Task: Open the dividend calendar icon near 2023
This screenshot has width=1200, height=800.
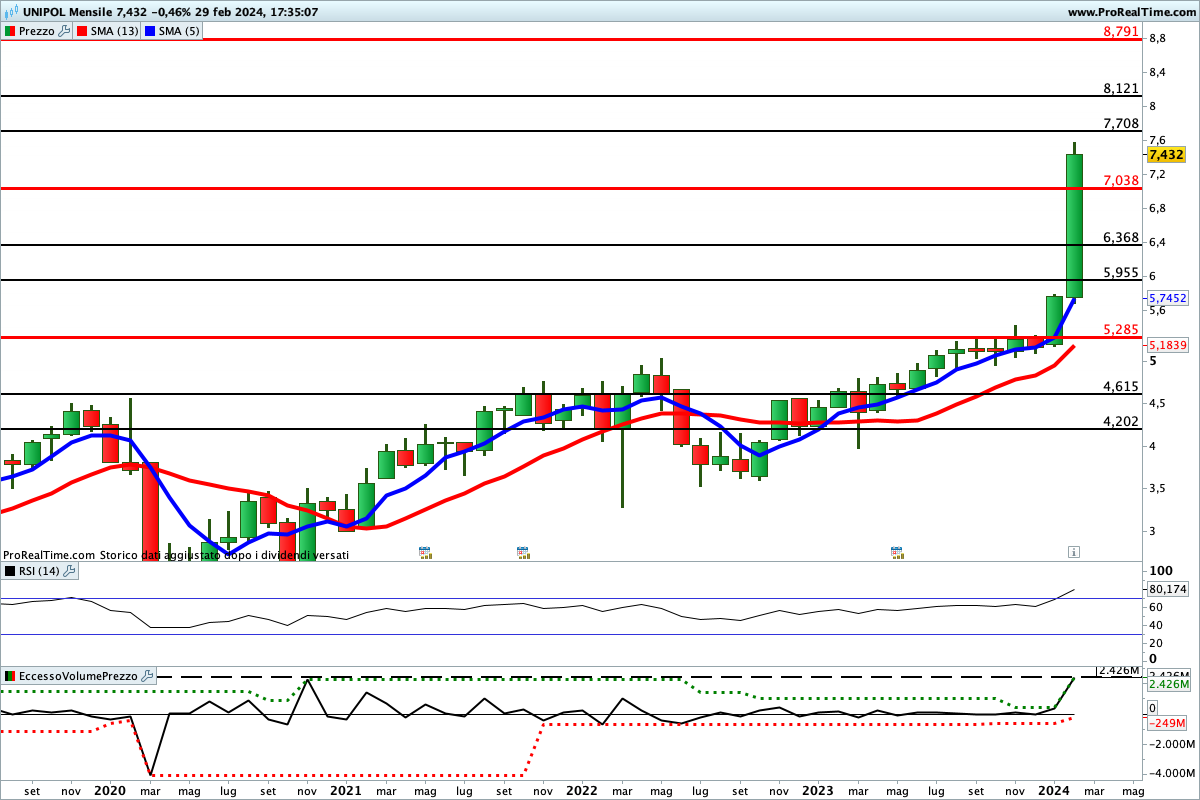Action: tap(897, 551)
